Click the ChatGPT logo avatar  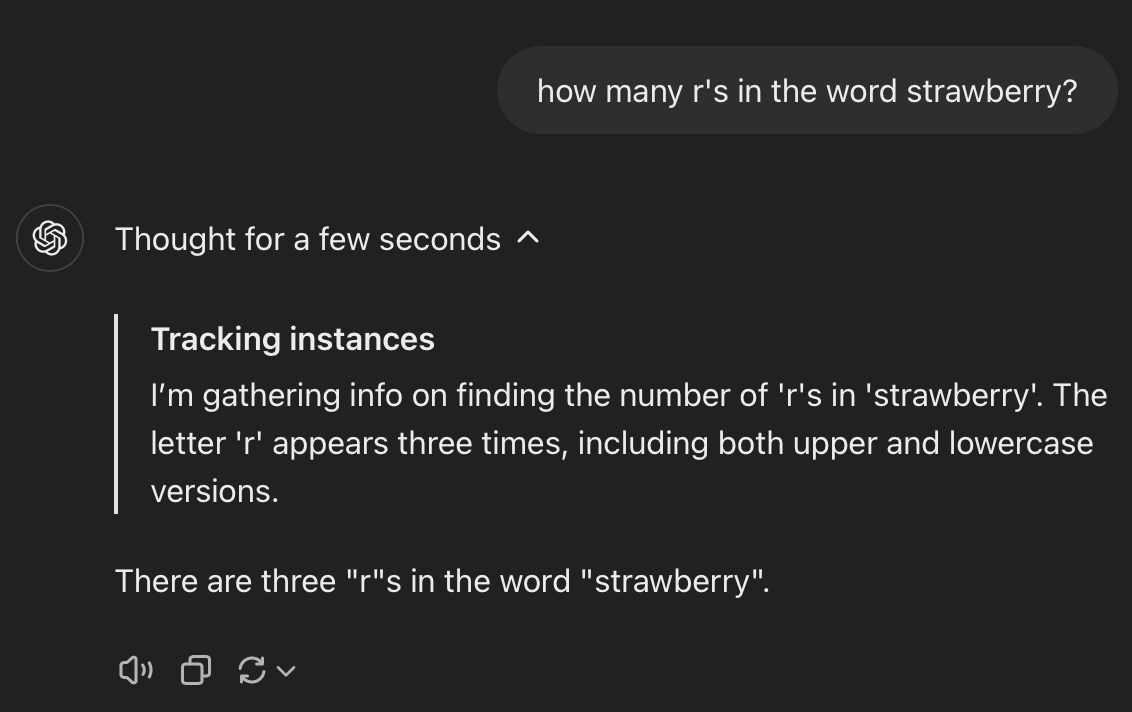point(50,238)
